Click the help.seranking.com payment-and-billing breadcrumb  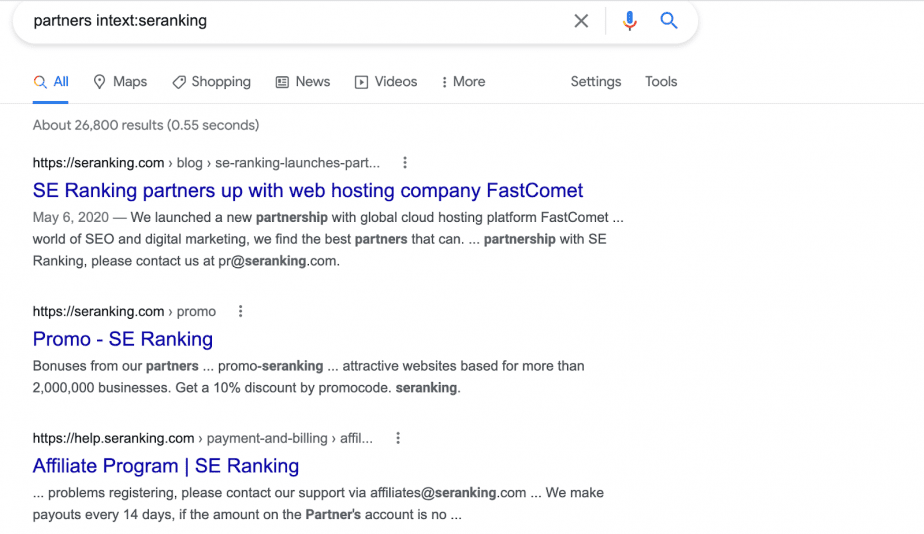pyautogui.click(x=203, y=438)
